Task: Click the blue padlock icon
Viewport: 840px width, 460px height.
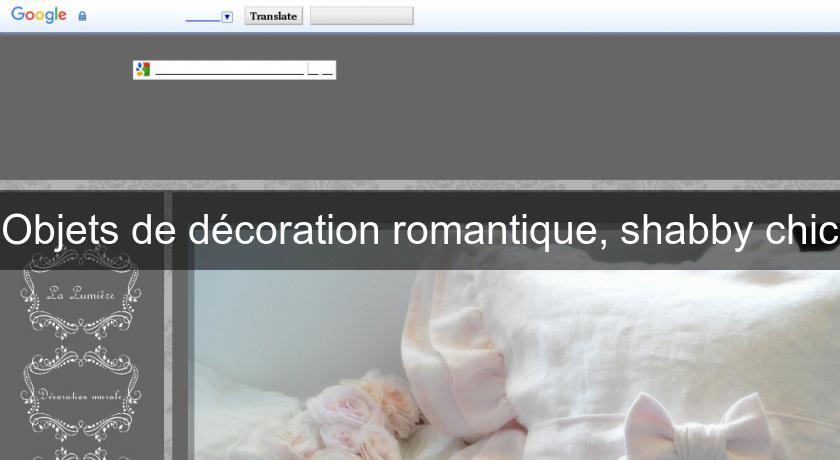Action: point(82,16)
